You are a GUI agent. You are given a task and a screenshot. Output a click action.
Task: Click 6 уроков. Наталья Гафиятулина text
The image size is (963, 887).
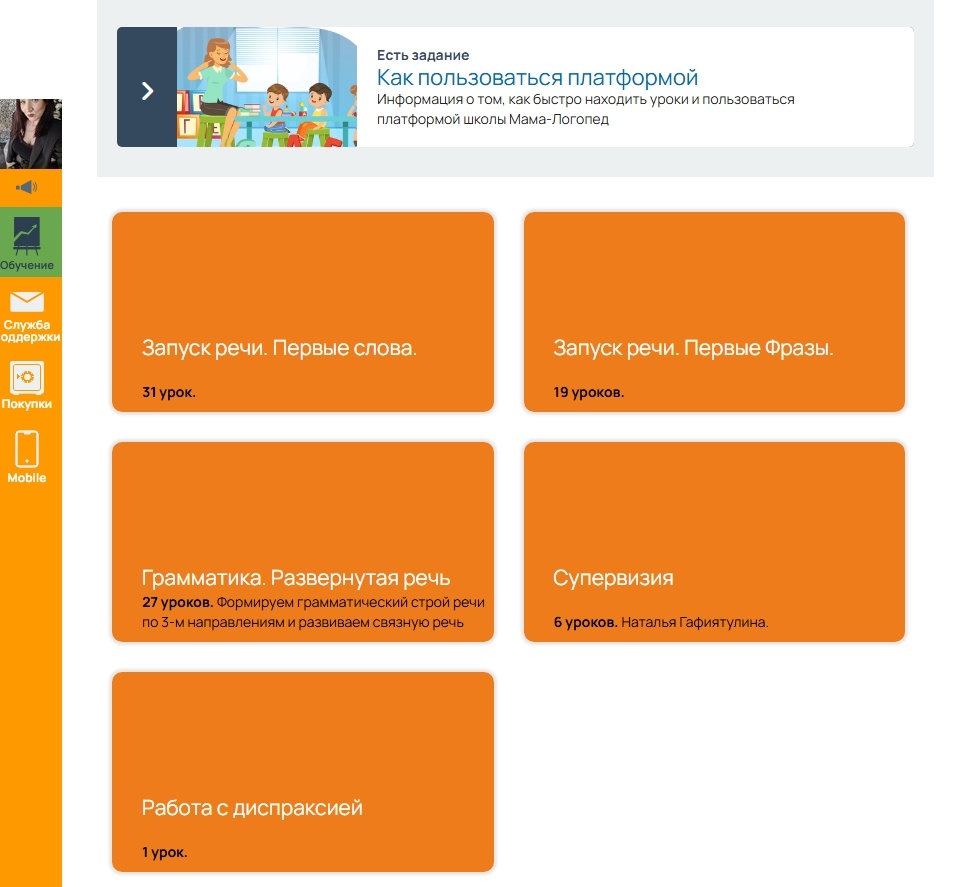pyautogui.click(x=661, y=622)
